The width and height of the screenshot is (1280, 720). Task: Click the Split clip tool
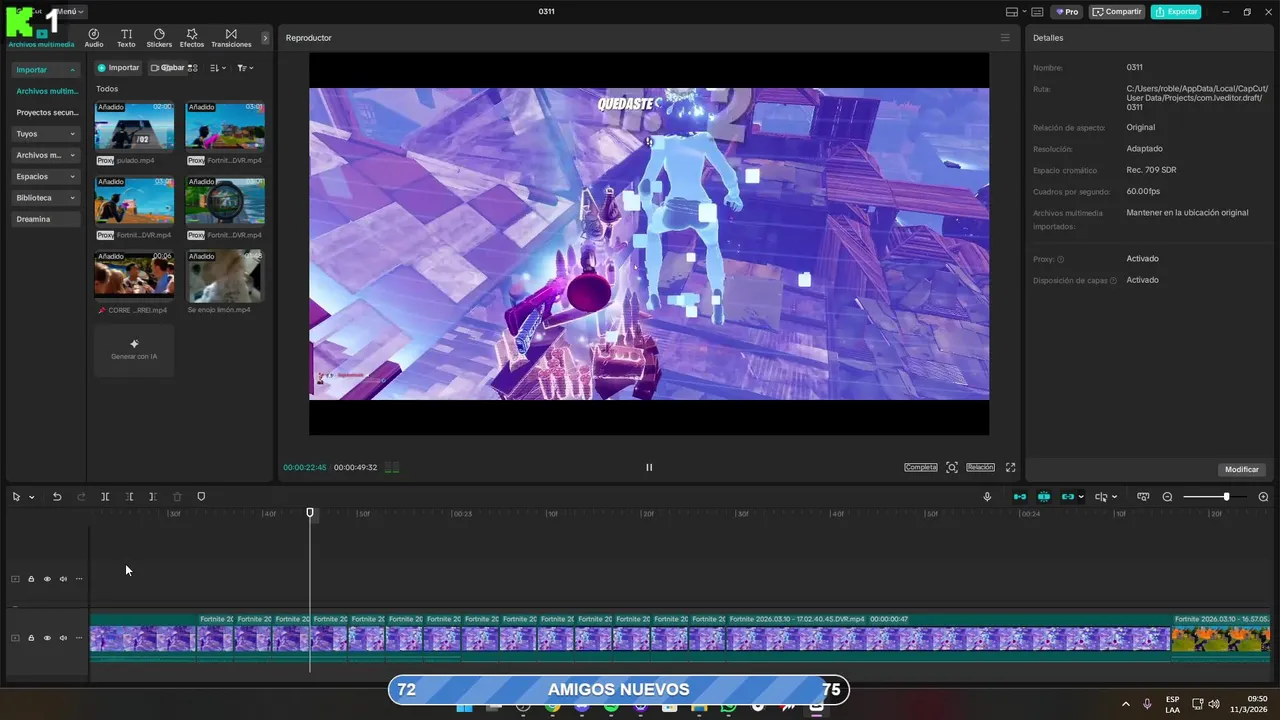pyautogui.click(x=105, y=497)
